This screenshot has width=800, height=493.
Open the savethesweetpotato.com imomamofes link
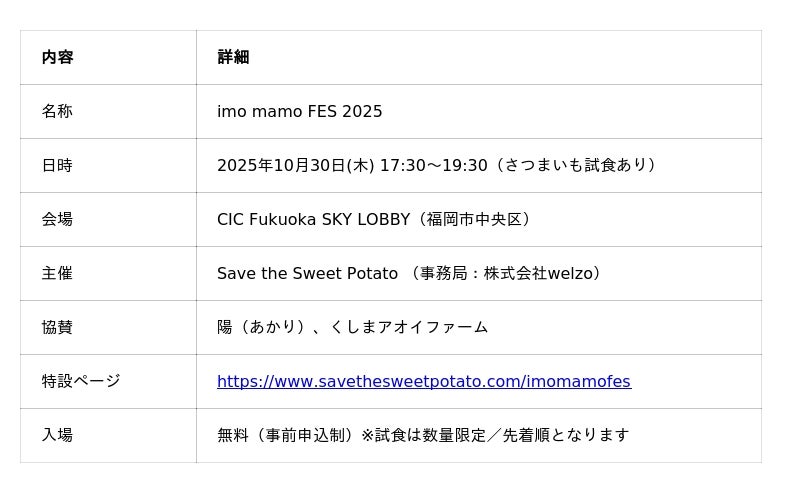pos(423,381)
